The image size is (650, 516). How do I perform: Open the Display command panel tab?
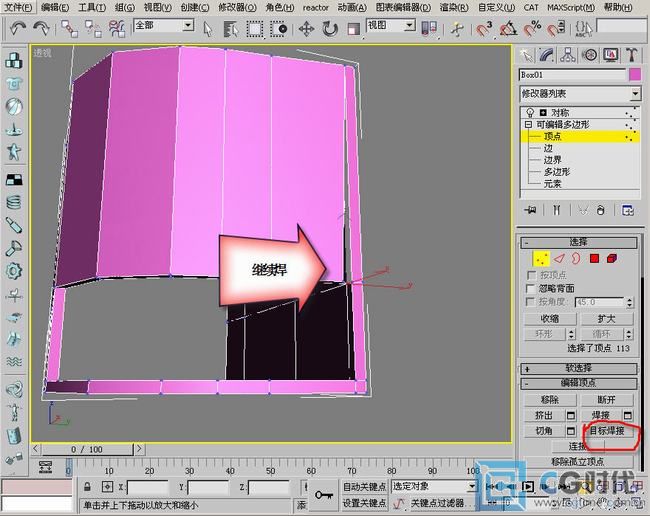point(611,55)
